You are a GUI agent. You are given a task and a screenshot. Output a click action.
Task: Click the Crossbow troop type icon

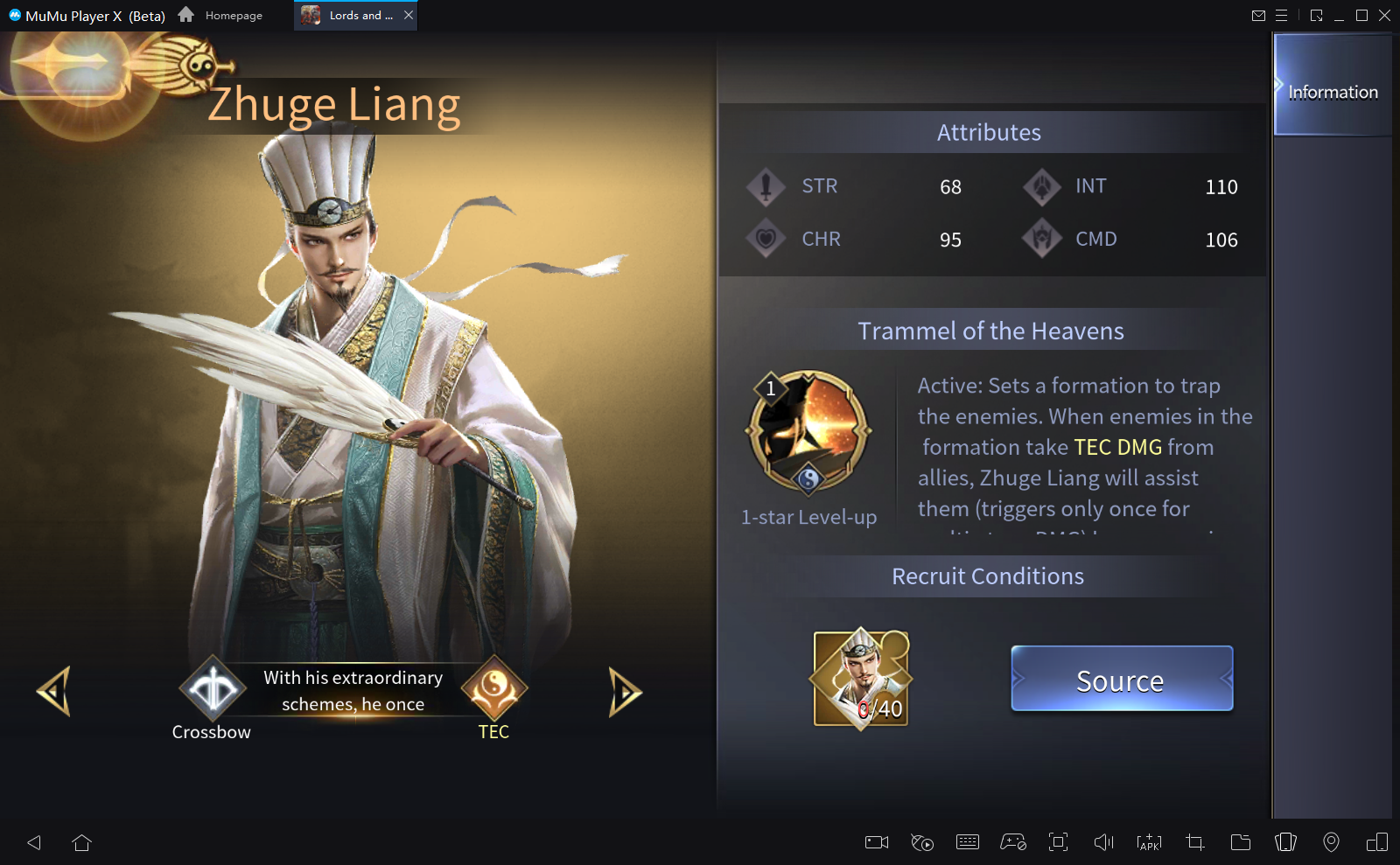(x=213, y=690)
